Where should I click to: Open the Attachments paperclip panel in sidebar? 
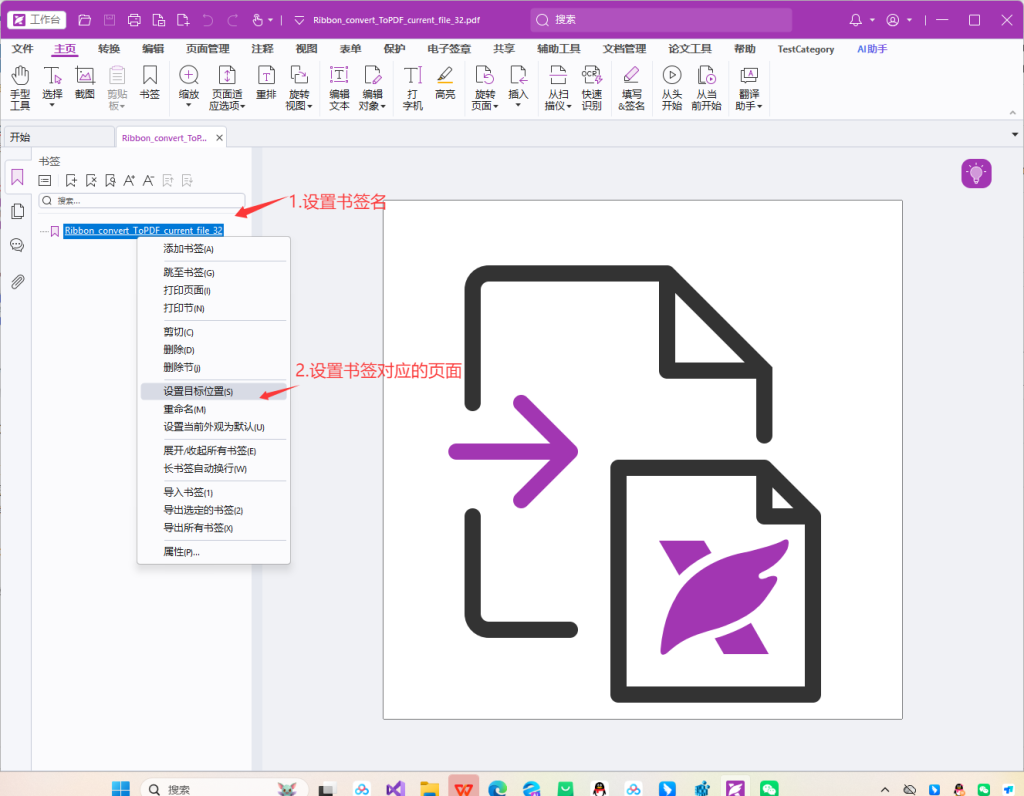[x=17, y=281]
